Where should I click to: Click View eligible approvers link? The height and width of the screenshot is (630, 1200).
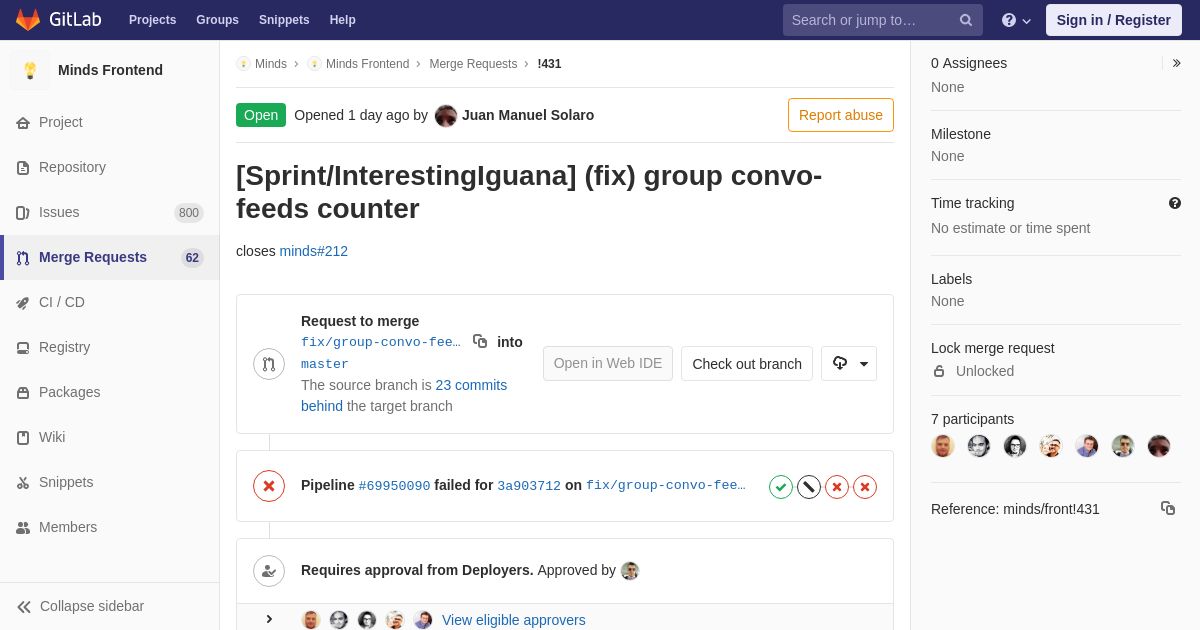coord(514,620)
